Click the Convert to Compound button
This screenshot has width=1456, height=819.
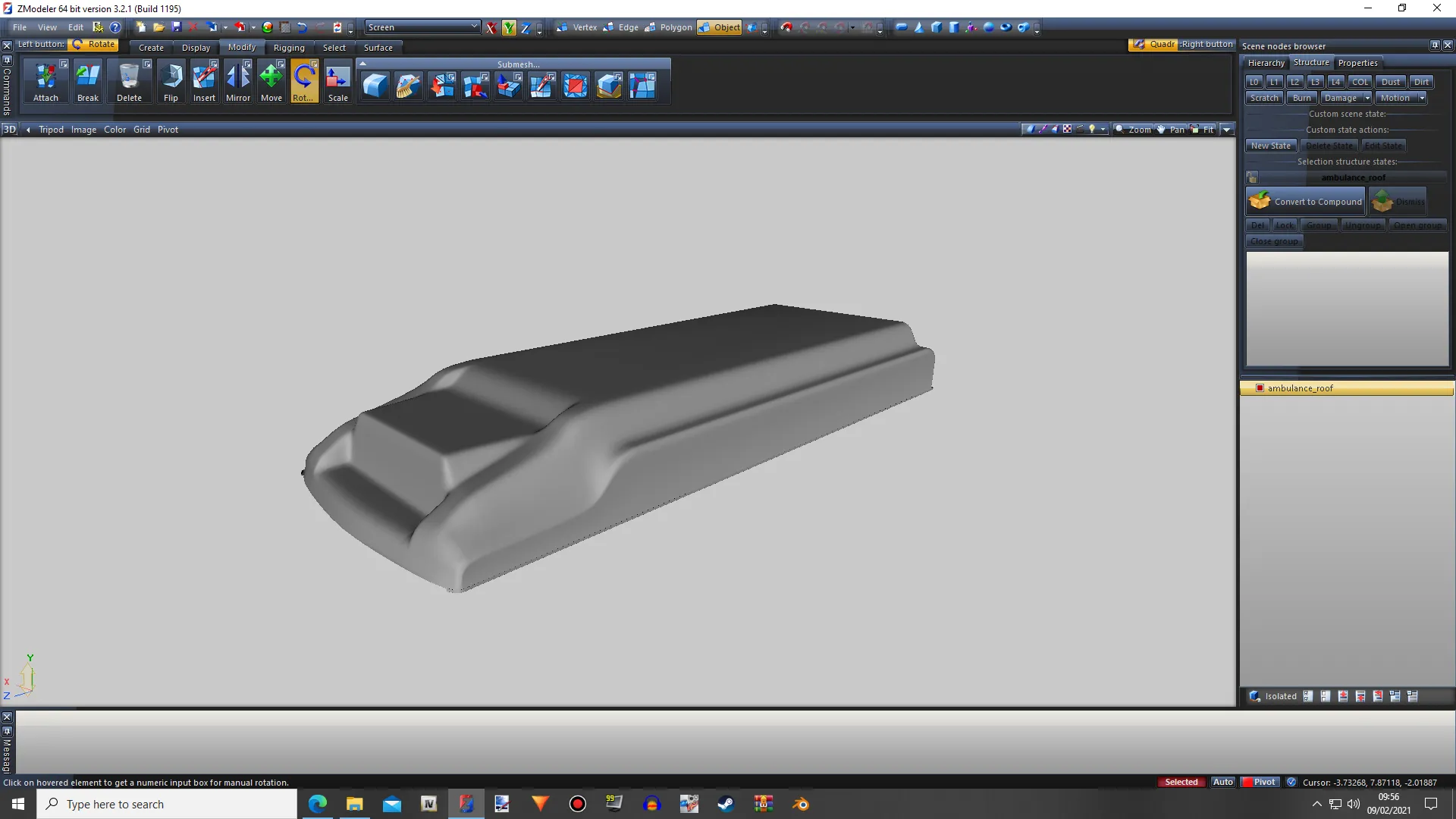(x=1305, y=202)
